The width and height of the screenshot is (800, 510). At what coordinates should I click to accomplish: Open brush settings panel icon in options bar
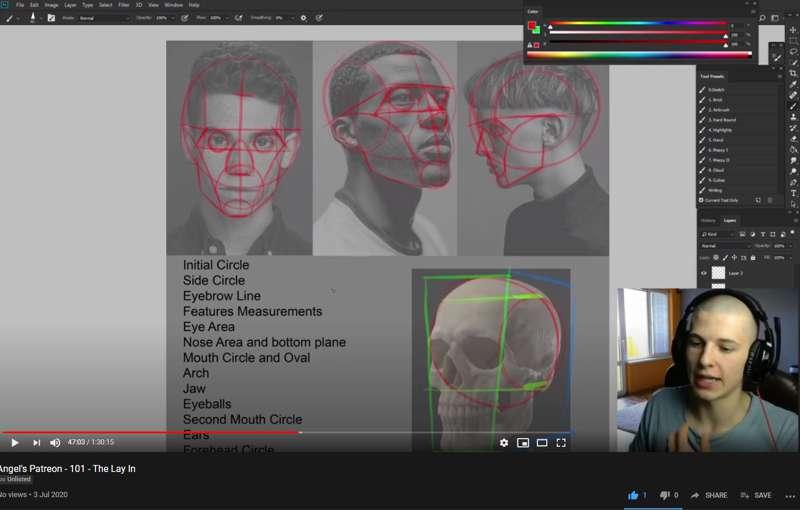(x=51, y=18)
